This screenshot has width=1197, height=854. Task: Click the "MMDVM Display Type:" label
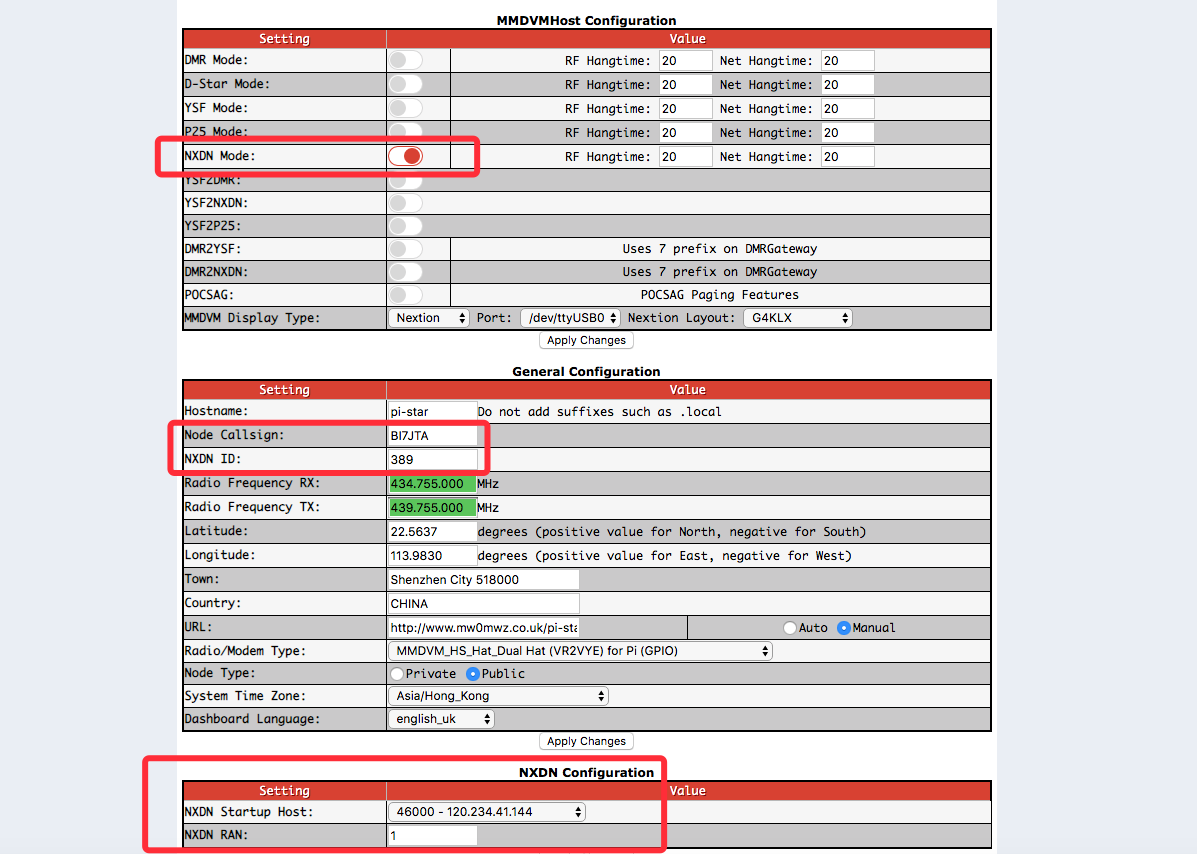[x=252, y=318]
